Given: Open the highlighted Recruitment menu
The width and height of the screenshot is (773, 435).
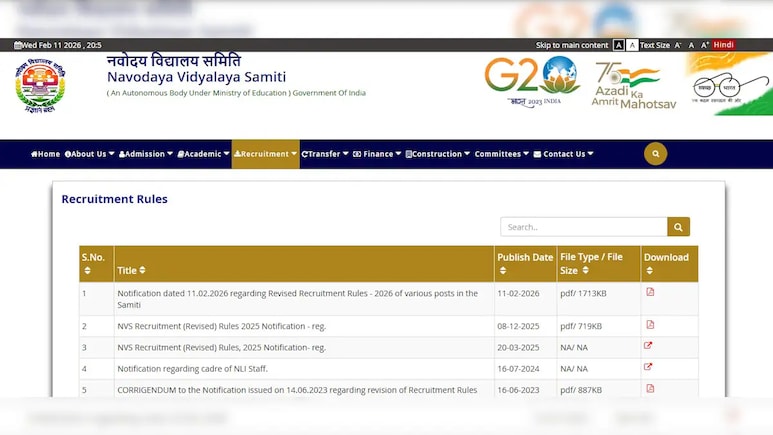Looking at the screenshot, I should [x=265, y=154].
